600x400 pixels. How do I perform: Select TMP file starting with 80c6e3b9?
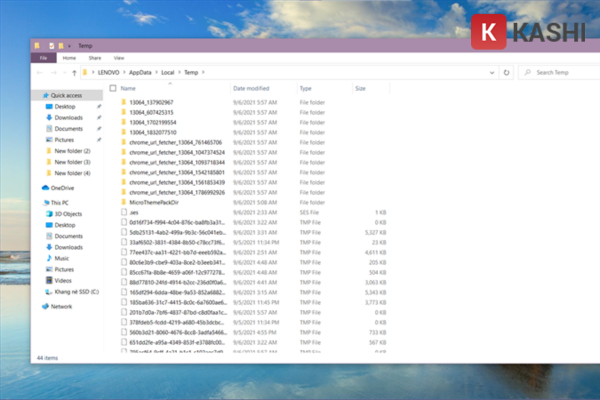point(177,262)
